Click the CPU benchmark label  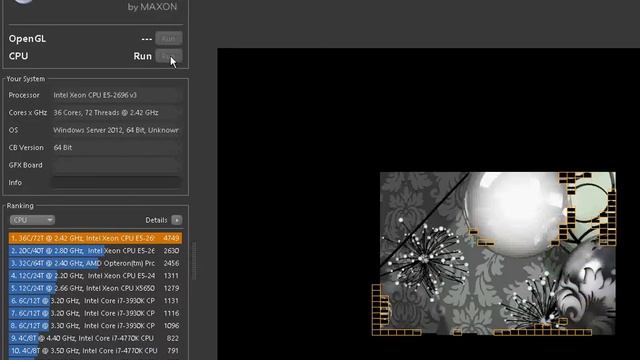click(18, 56)
